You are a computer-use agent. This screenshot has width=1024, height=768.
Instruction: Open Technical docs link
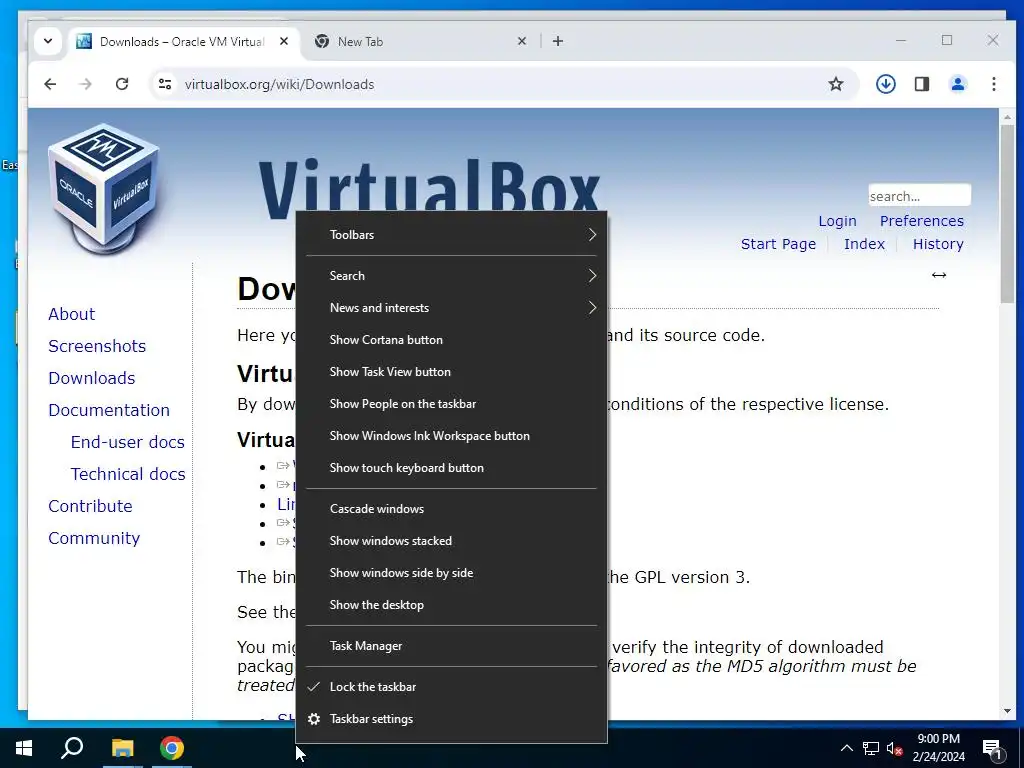[x=128, y=474]
